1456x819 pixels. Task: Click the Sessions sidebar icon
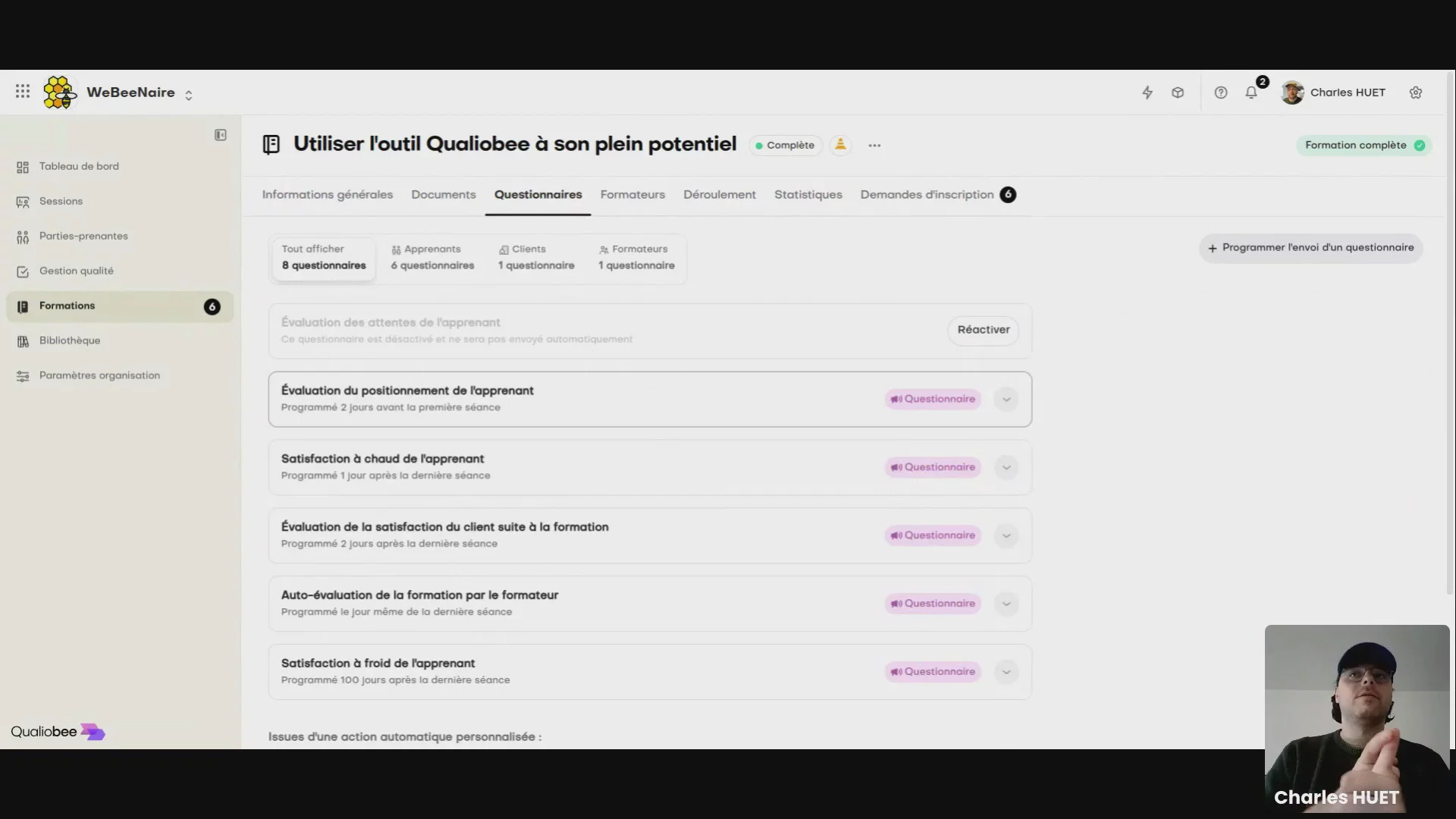coord(23,202)
